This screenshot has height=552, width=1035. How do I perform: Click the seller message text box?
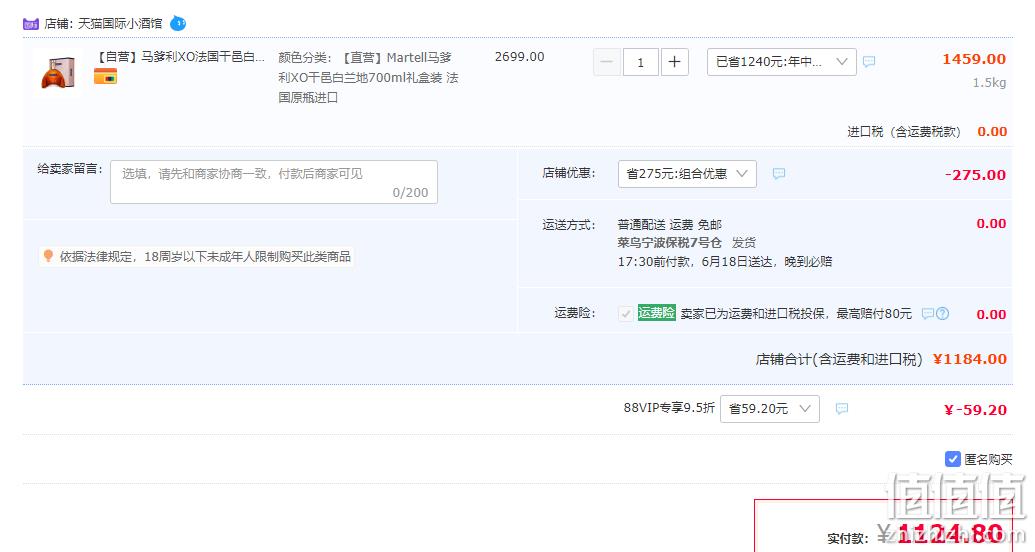point(274,182)
